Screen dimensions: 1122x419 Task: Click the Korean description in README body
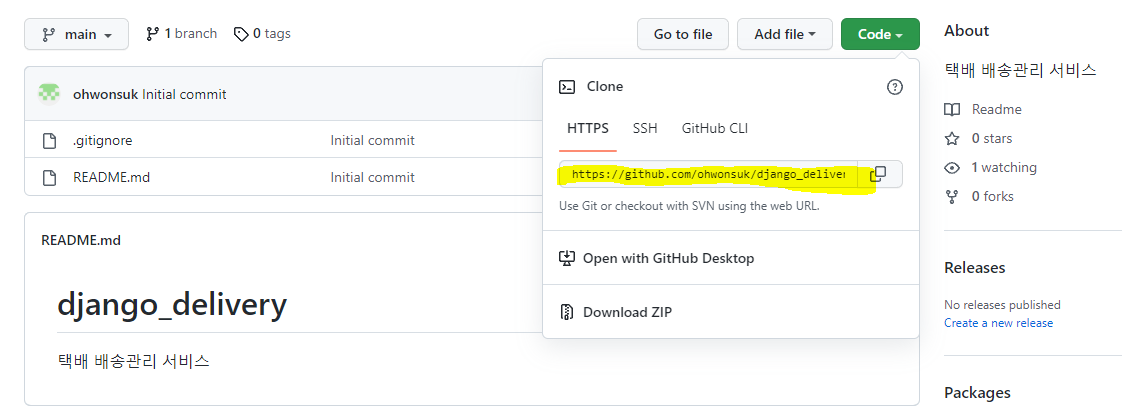(x=133, y=361)
